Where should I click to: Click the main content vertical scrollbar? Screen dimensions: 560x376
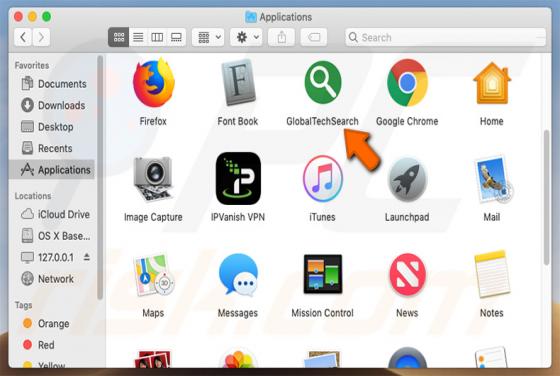point(546,197)
